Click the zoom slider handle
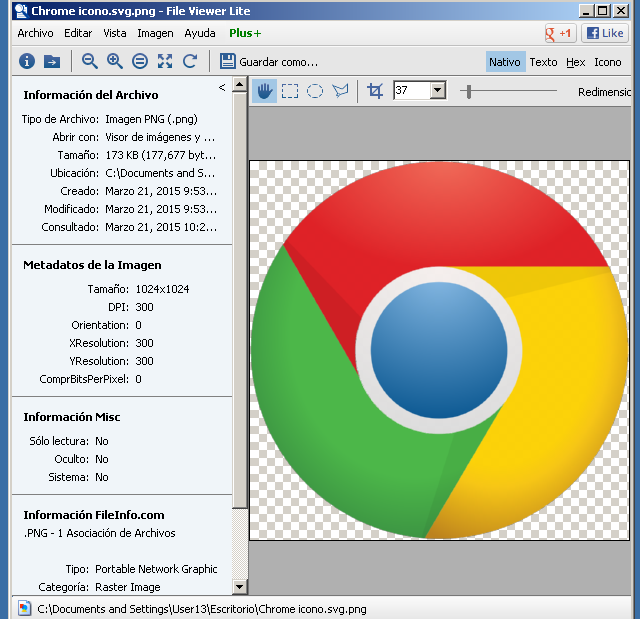The height and width of the screenshot is (619, 640). [x=469, y=91]
